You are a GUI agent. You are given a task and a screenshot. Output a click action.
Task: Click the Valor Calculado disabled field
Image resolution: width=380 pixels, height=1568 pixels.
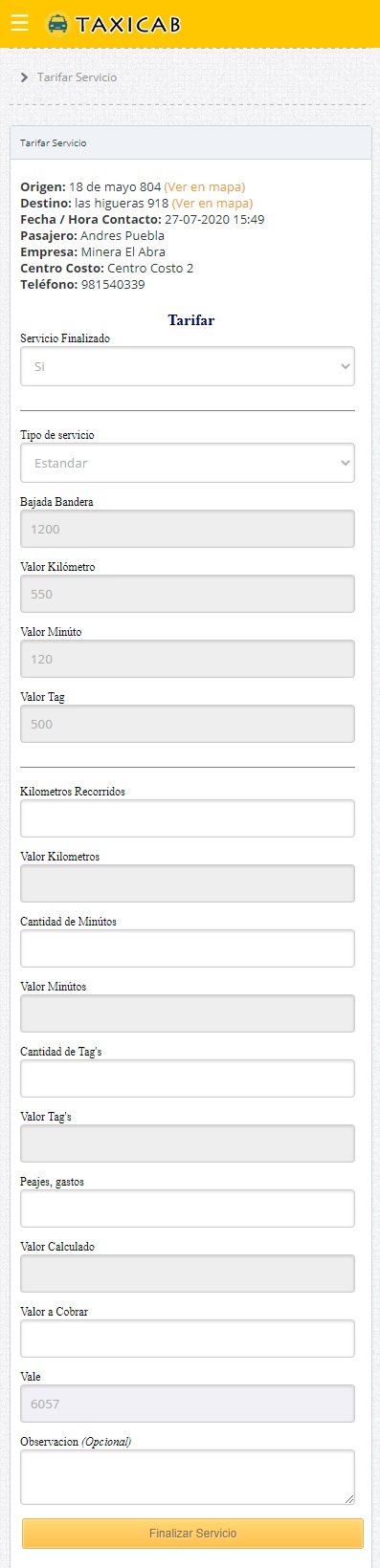click(188, 1274)
